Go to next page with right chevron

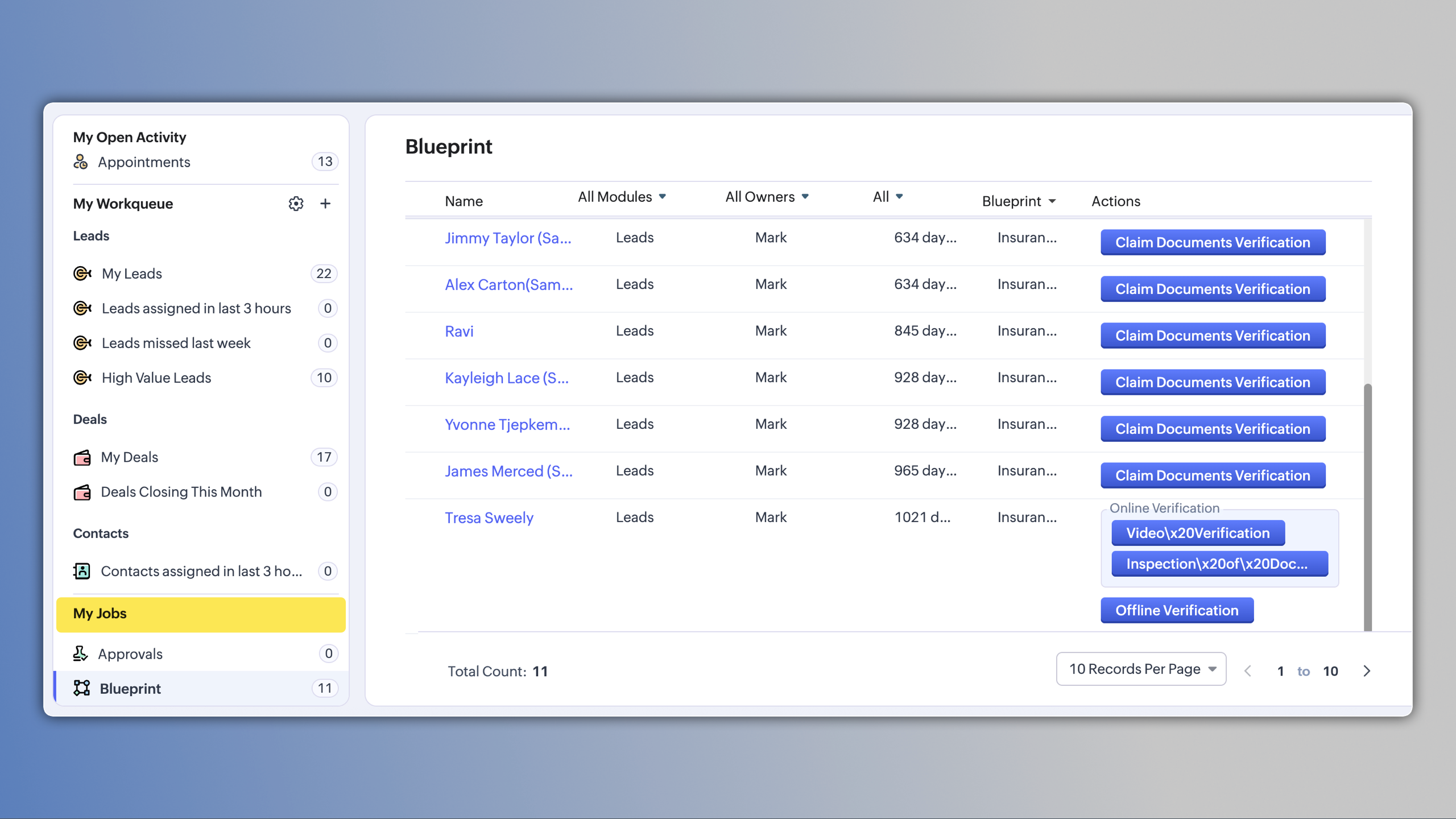1367,671
